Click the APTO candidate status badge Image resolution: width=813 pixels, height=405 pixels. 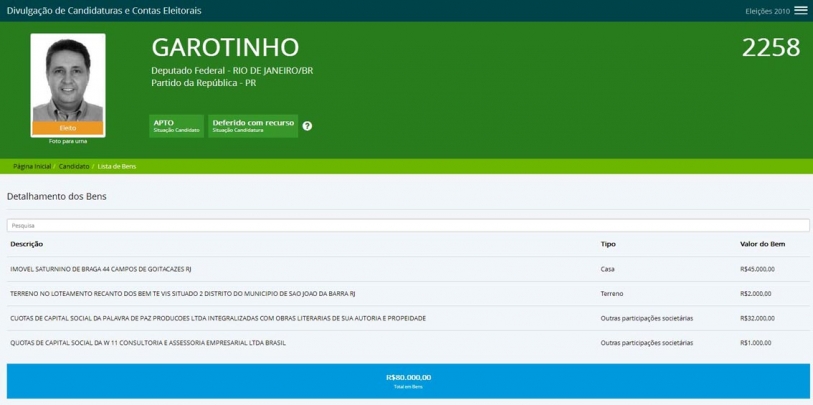(x=176, y=125)
